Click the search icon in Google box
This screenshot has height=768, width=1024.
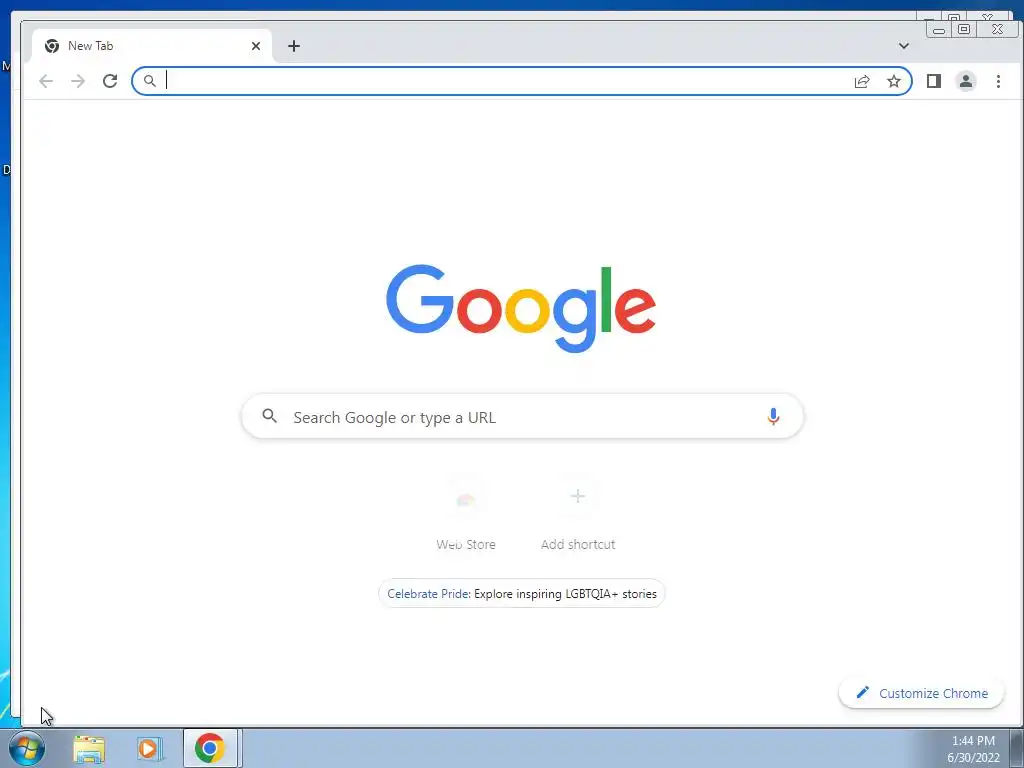[x=270, y=415]
